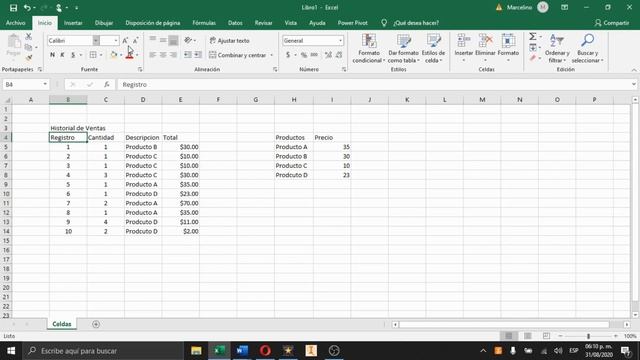This screenshot has width=640, height=360.
Task: Open Buscar y seleccionar
Action: [587, 48]
